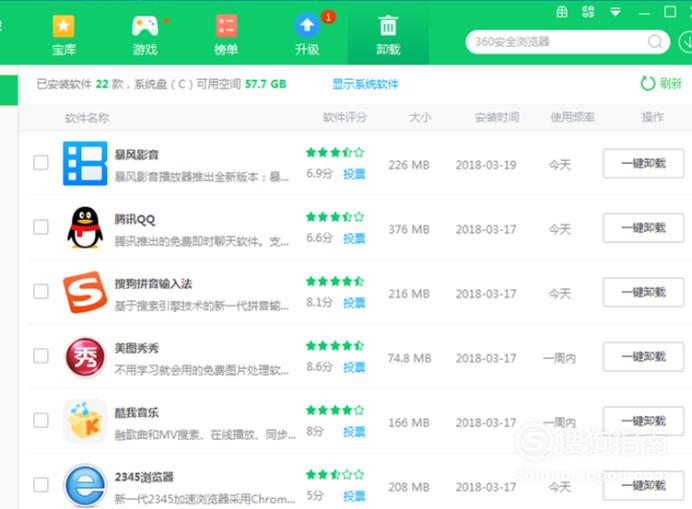Viewport: 692px width, 509px height.
Task: Select the 226 MB size value
Action: pos(409,165)
